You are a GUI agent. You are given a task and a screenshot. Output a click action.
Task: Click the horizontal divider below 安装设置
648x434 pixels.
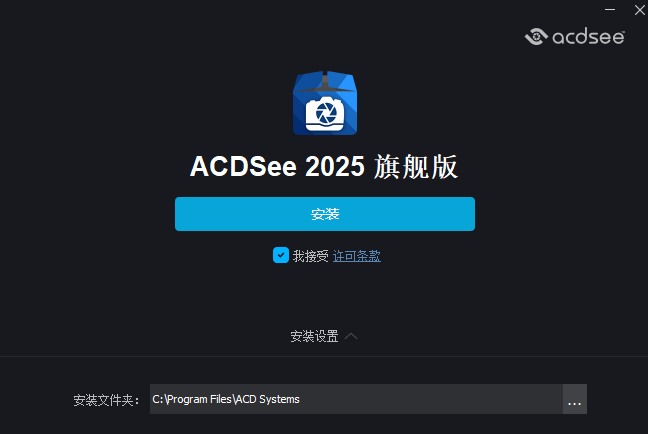click(x=324, y=356)
